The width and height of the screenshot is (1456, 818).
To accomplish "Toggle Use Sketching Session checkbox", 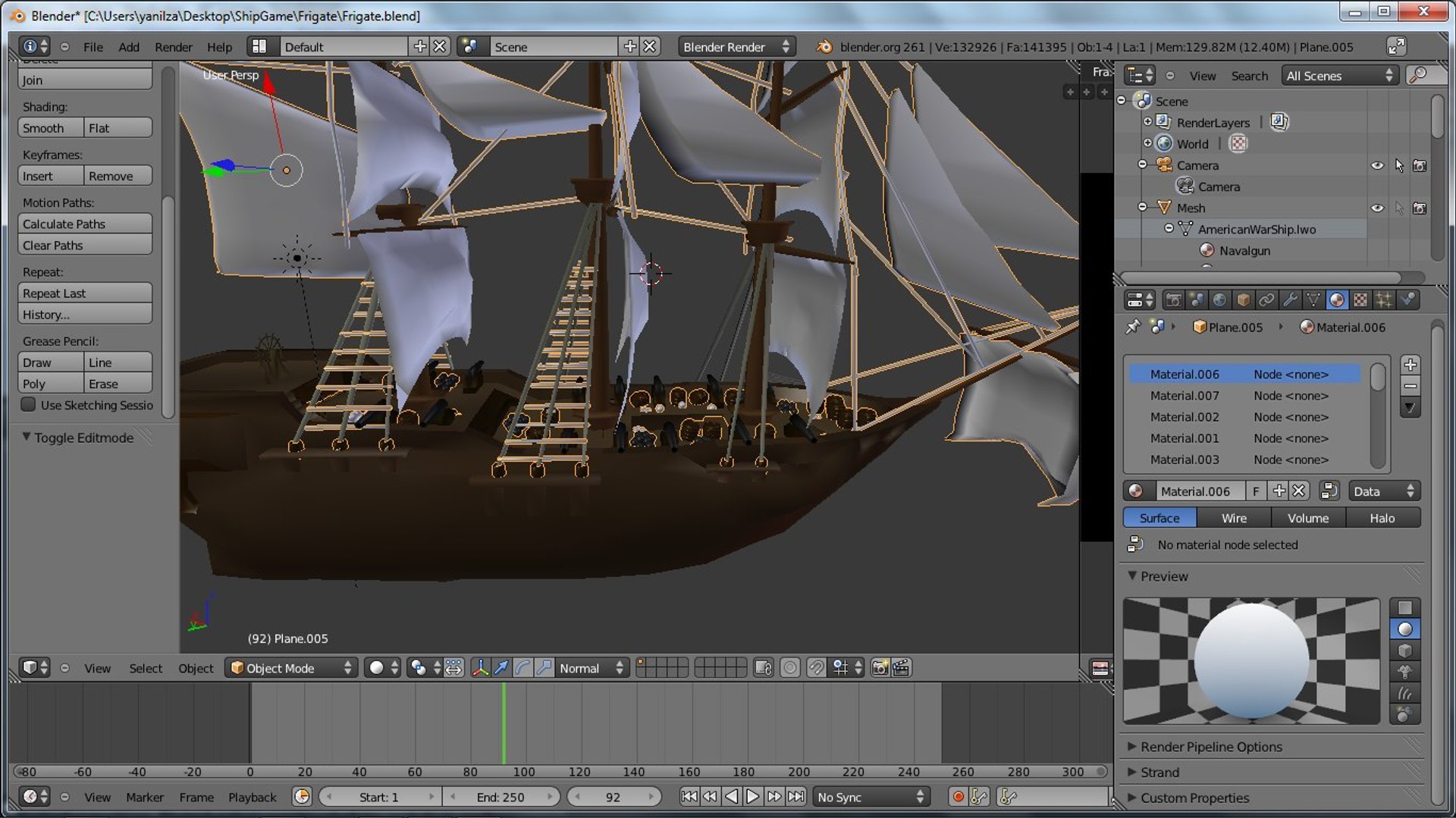I will [28, 405].
